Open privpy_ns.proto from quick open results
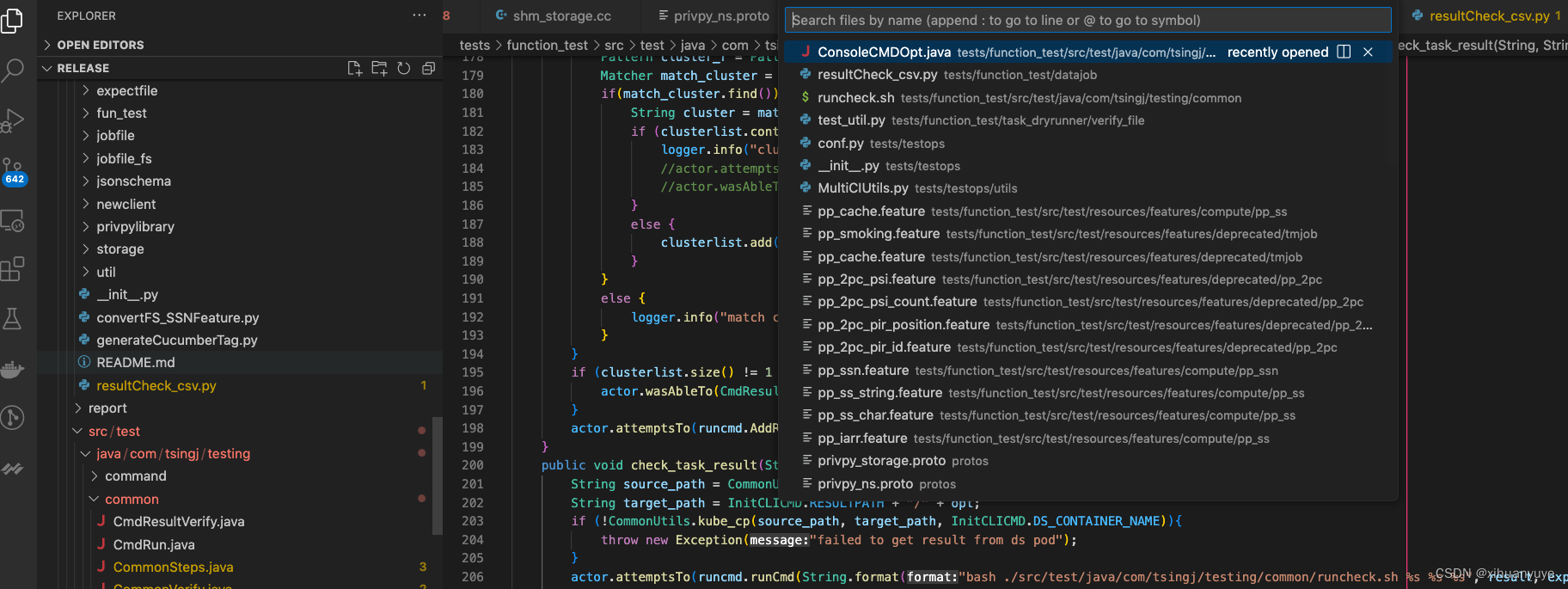 pos(1087,484)
